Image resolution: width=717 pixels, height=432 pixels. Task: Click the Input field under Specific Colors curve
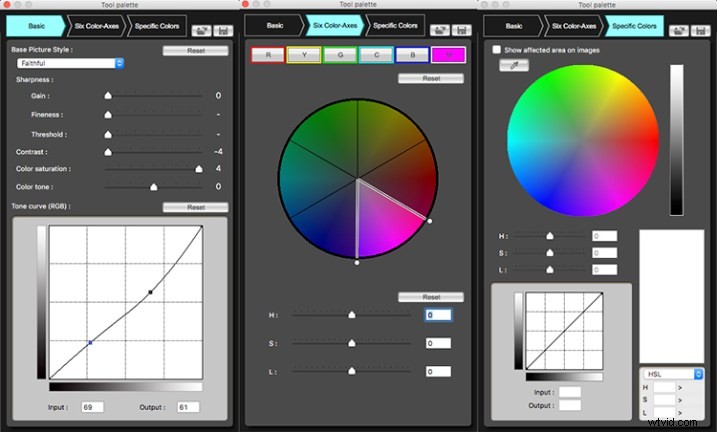570,392
